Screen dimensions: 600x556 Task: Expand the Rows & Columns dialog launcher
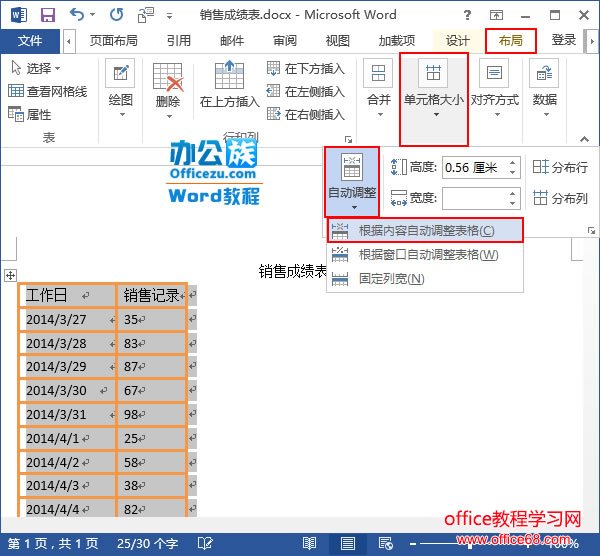pos(348,140)
